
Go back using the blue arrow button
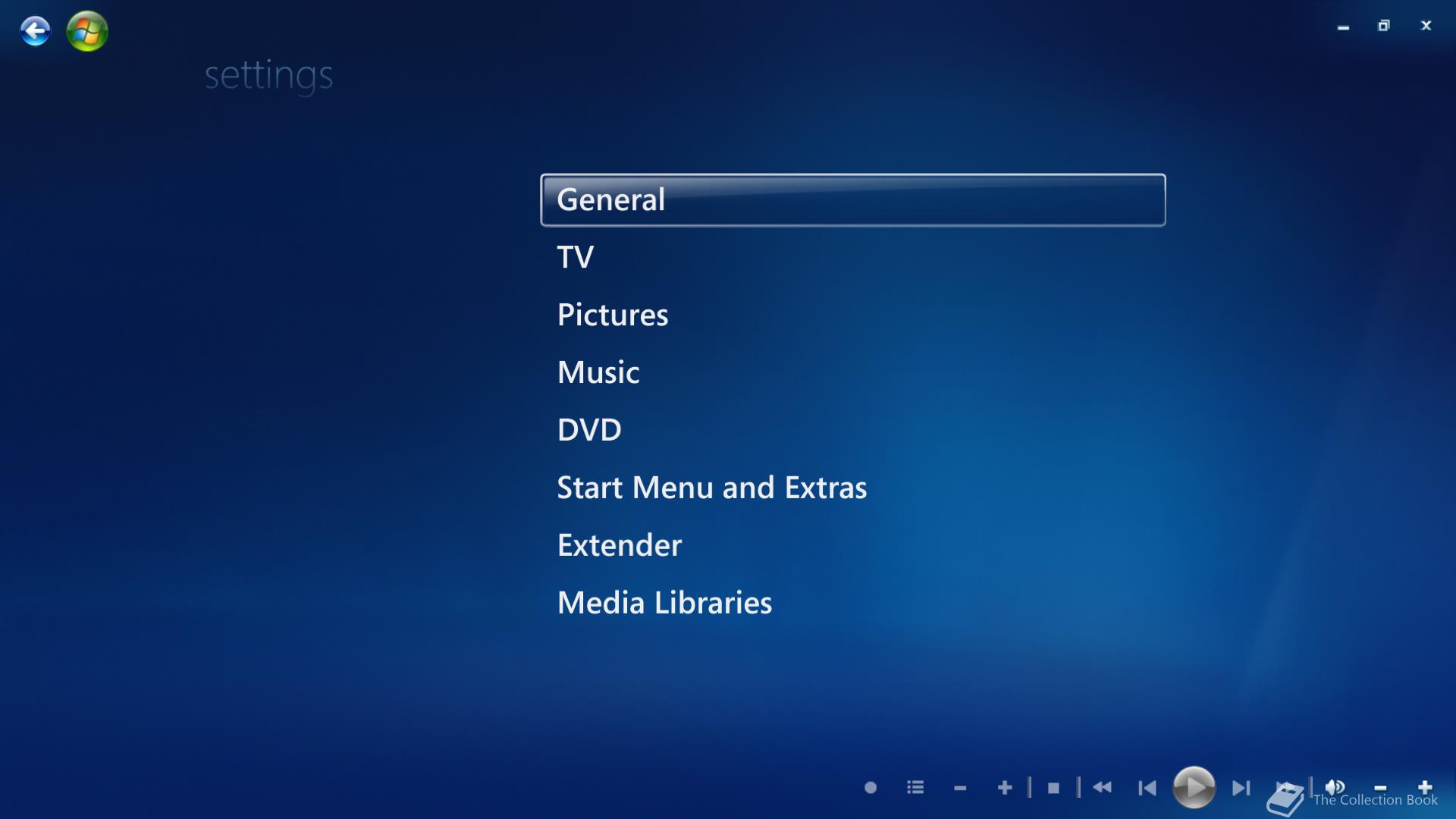click(x=35, y=31)
